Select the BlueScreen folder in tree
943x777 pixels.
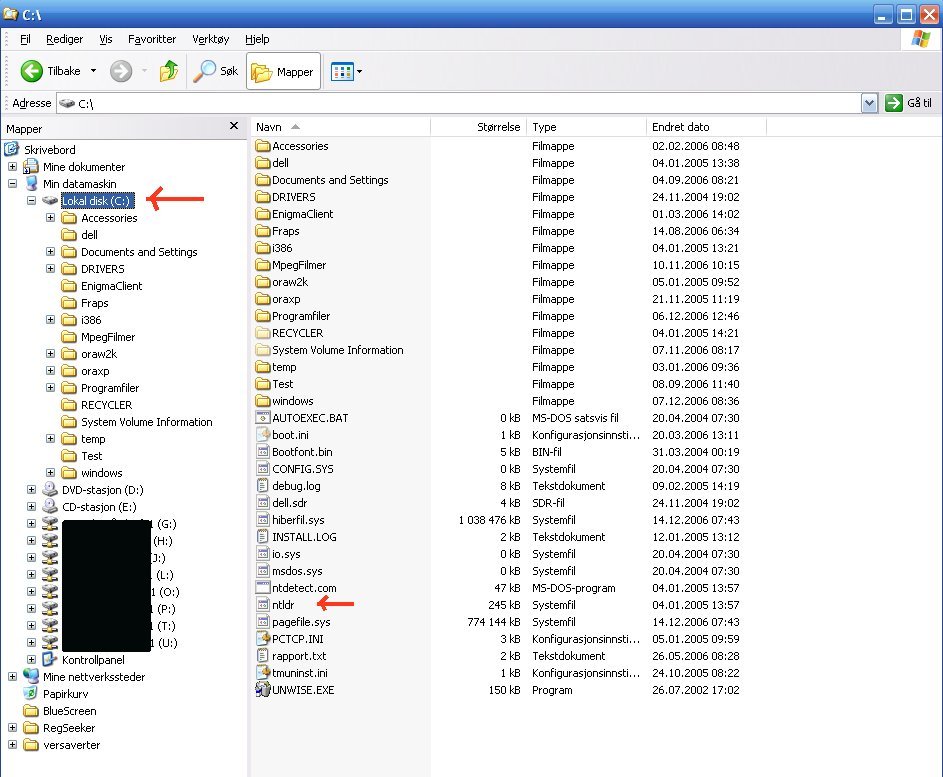coord(69,711)
